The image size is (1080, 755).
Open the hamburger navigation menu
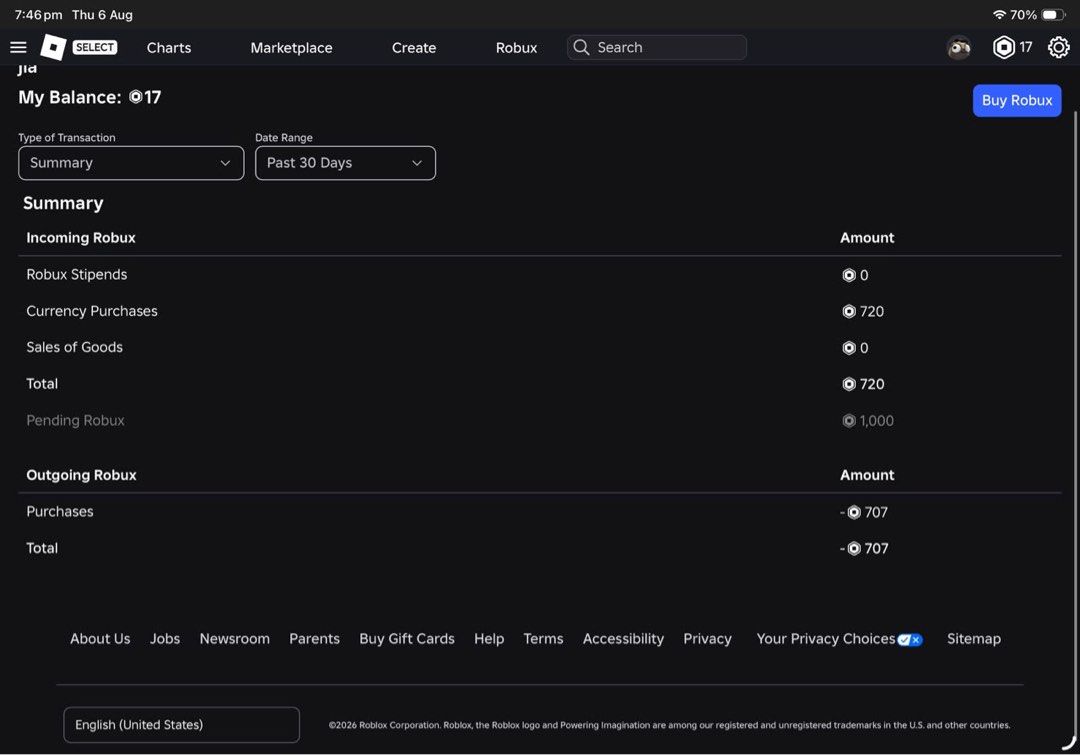[x=18, y=47]
